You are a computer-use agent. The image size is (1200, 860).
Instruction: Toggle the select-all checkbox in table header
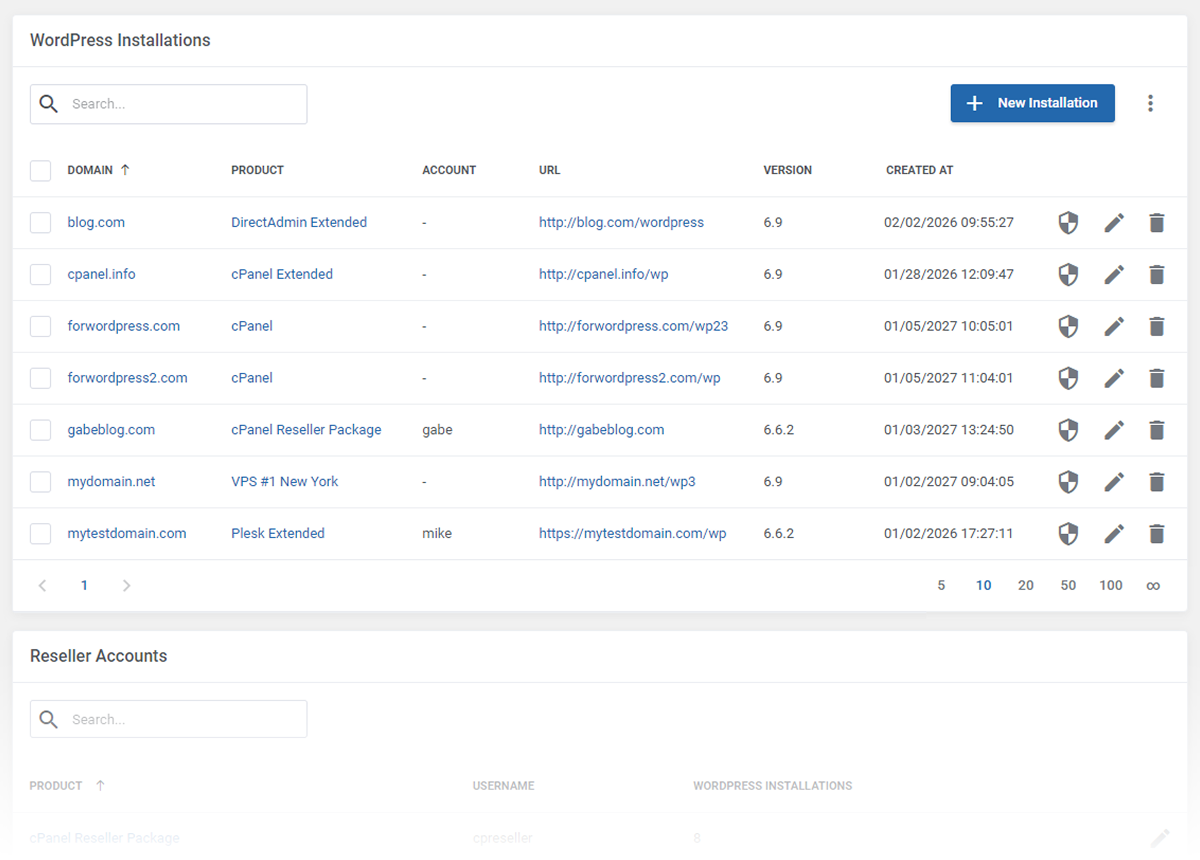pos(40,170)
